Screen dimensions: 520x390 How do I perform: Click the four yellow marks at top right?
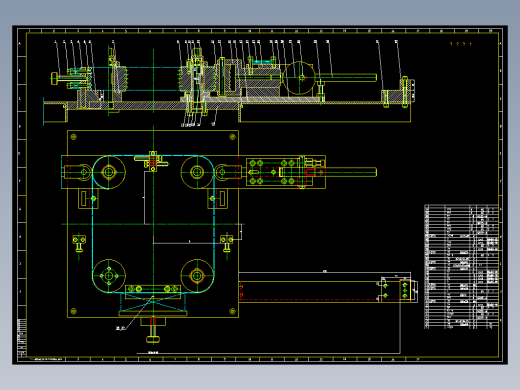point(461,44)
